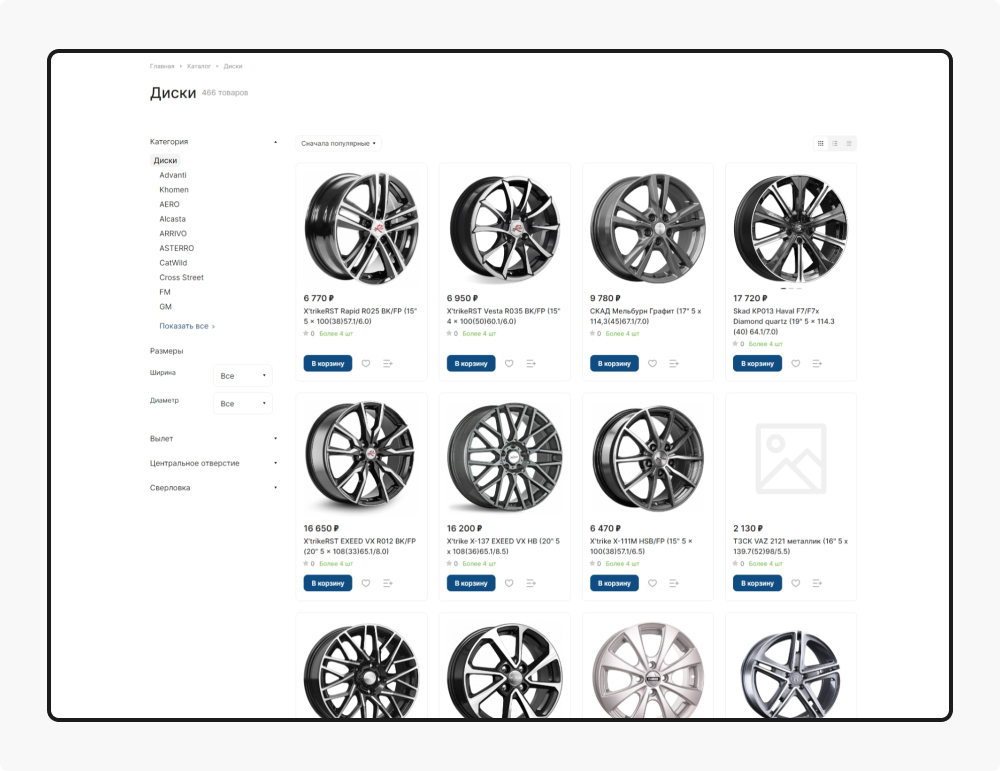
Task: Favorite the X'trikeRST EXEED VX R012 wheel
Action: coord(365,583)
